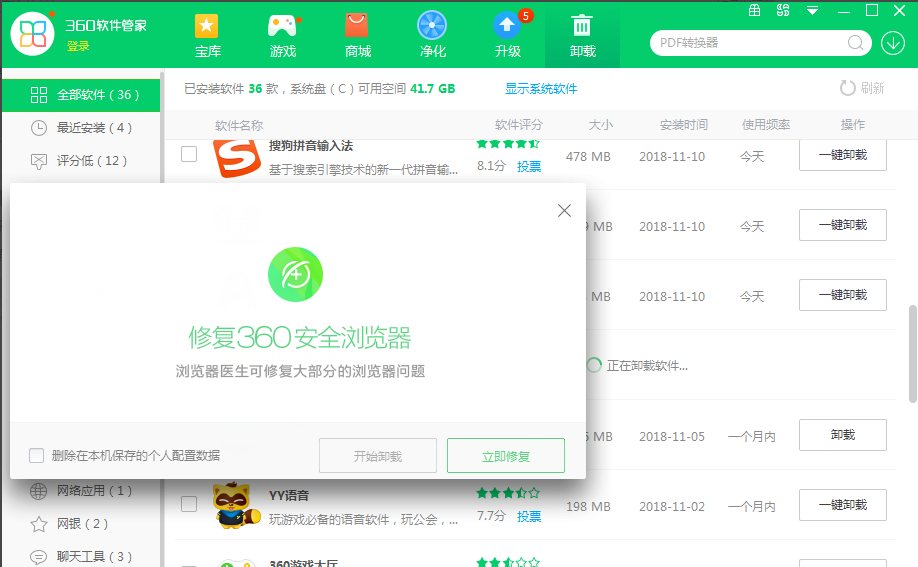Click the 搜狗拼音输入法 app icon
Viewport: 918px width, 567px height.
(x=237, y=158)
